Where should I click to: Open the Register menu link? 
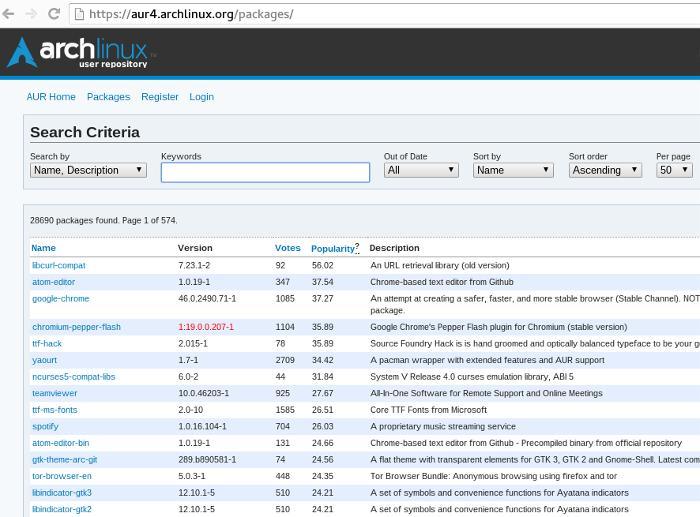point(159,96)
